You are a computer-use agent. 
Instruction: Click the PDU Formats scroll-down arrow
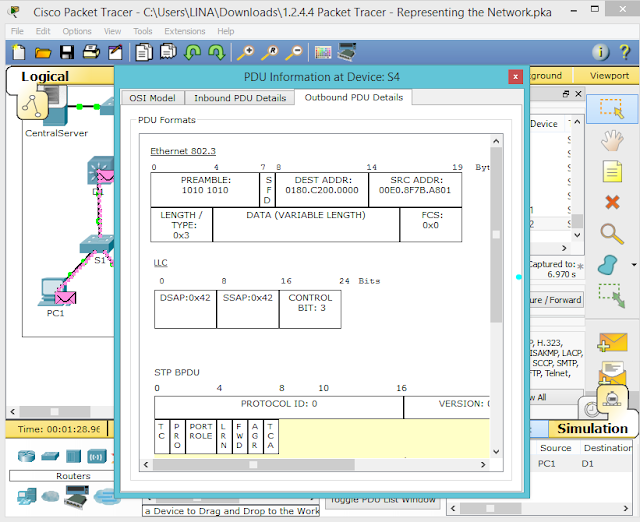[x=496, y=452]
